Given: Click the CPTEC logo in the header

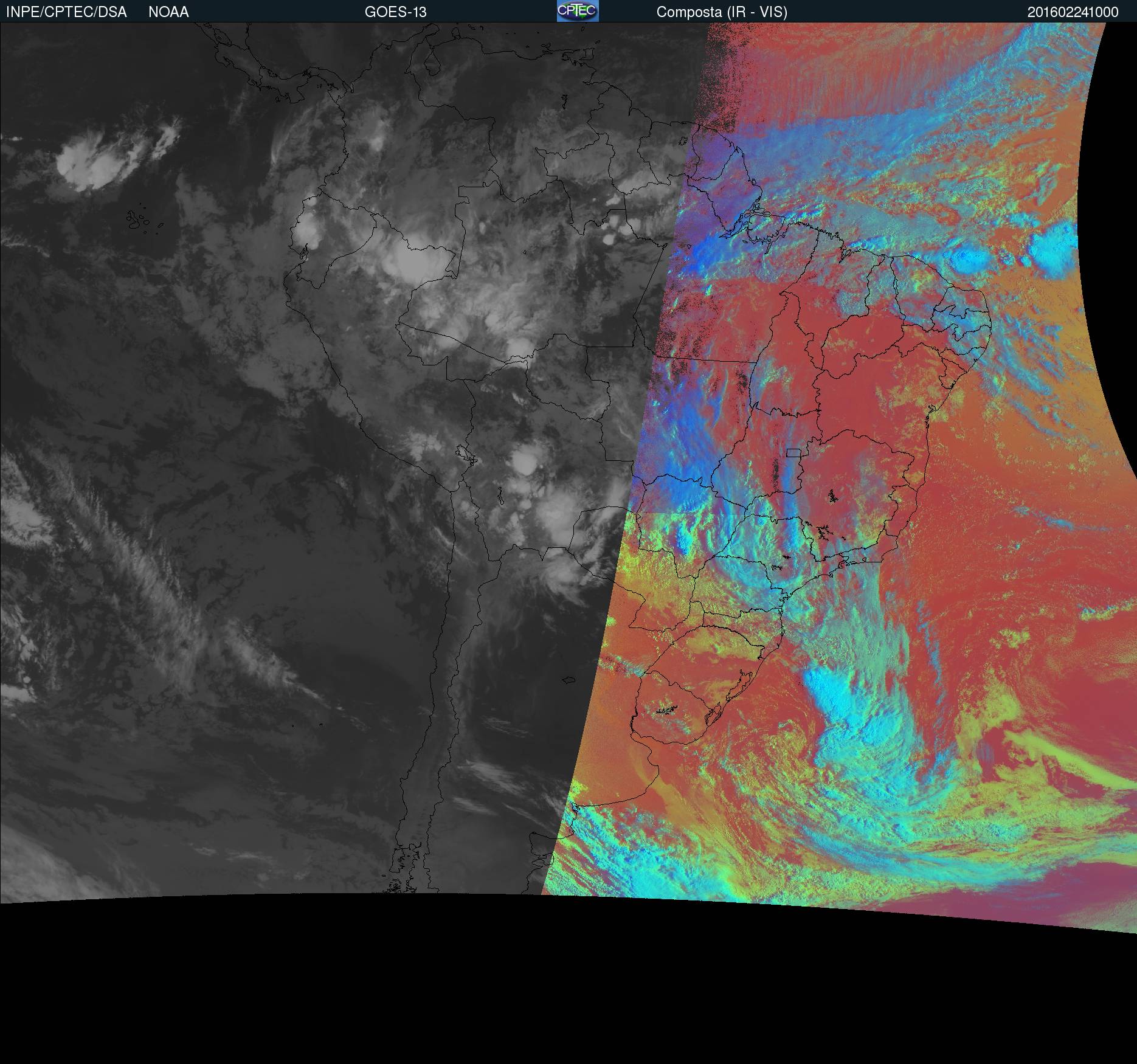Looking at the screenshot, I should point(578,11).
